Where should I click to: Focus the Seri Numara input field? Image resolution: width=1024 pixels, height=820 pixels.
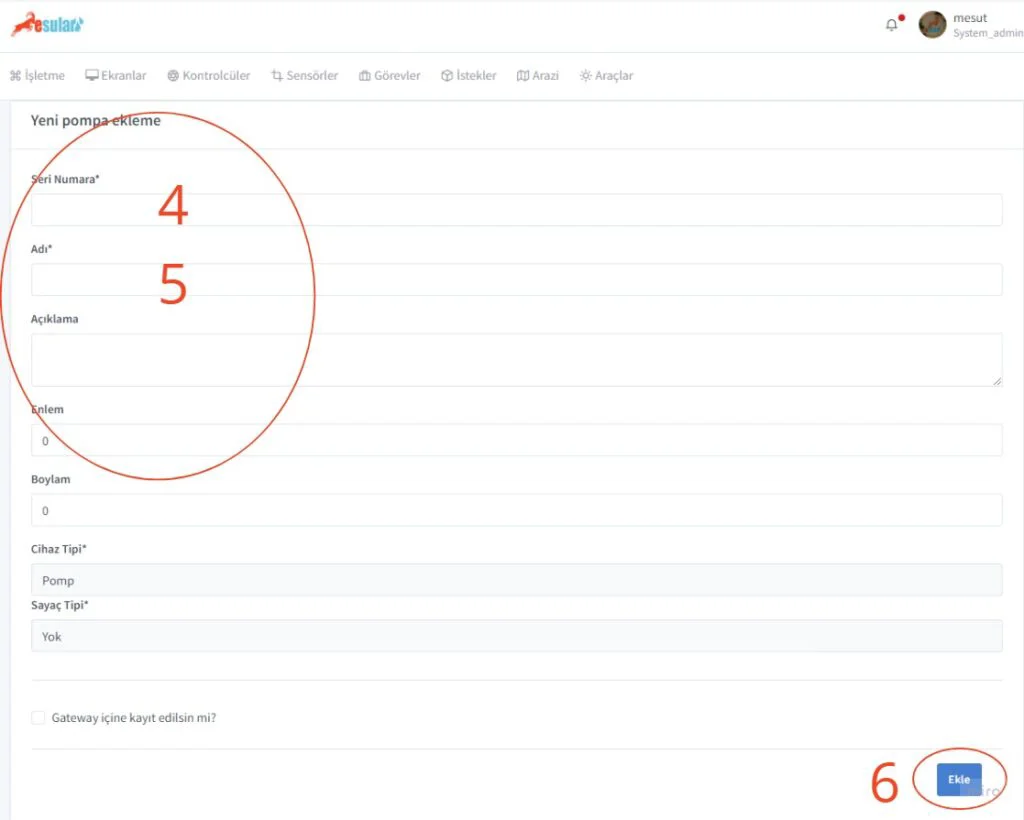(516, 210)
